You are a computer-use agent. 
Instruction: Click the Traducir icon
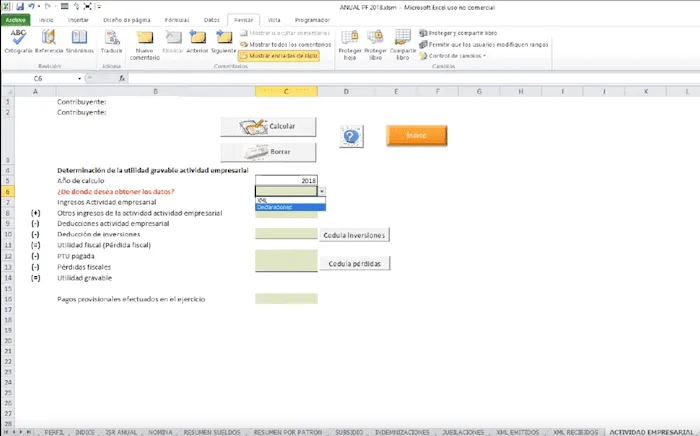pos(112,41)
